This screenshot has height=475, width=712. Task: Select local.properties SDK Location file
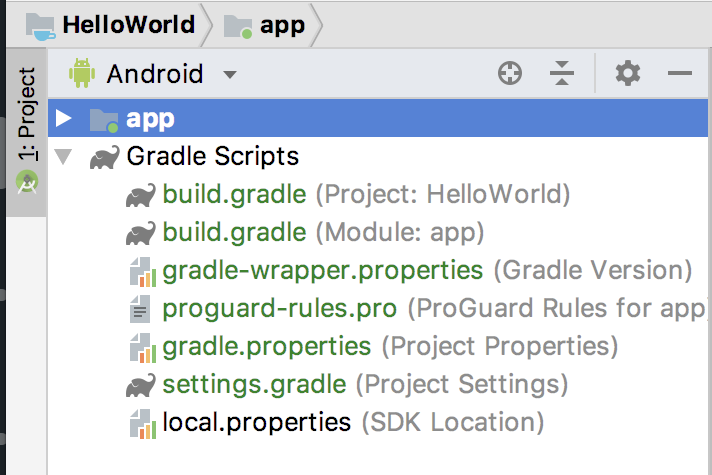pyautogui.click(x=256, y=422)
